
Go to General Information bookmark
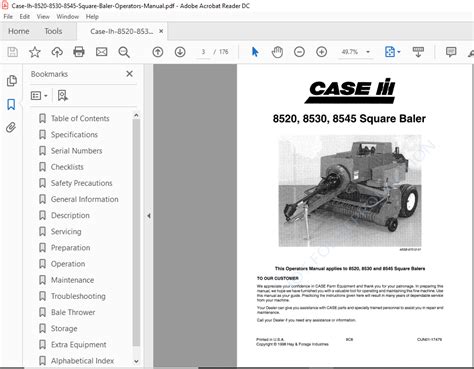pos(84,199)
